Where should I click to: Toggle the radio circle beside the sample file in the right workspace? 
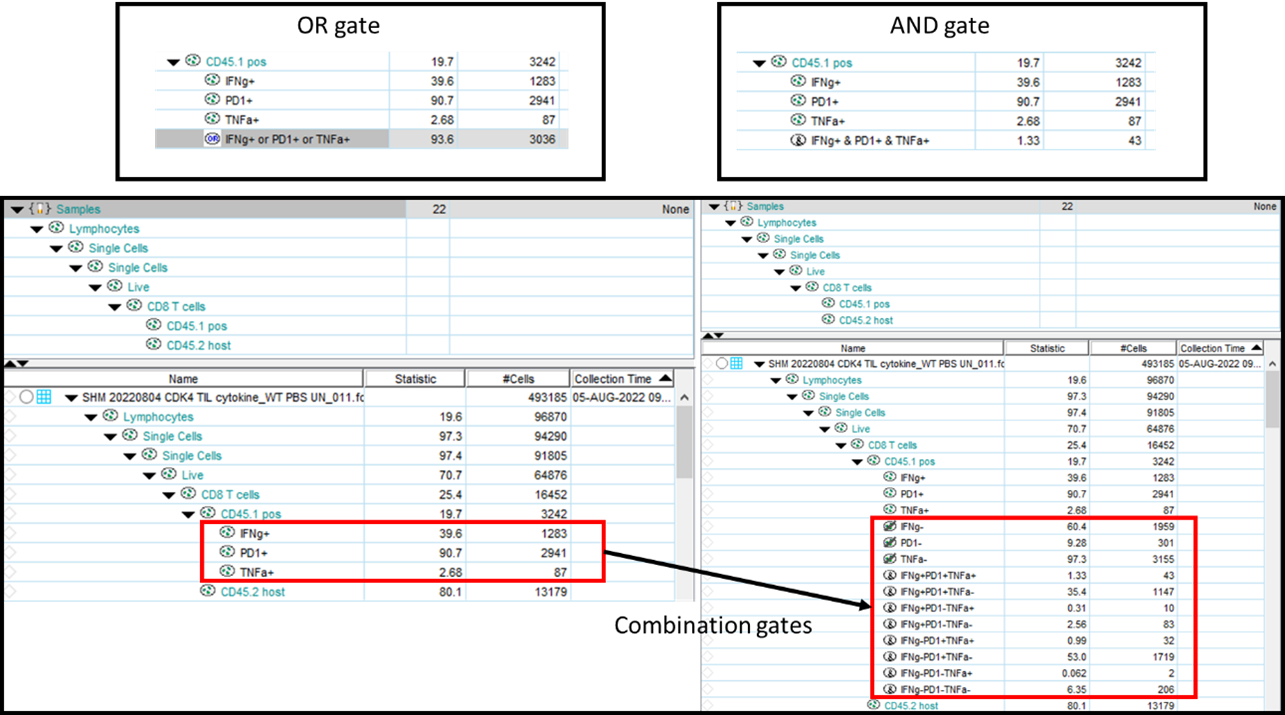click(720, 364)
